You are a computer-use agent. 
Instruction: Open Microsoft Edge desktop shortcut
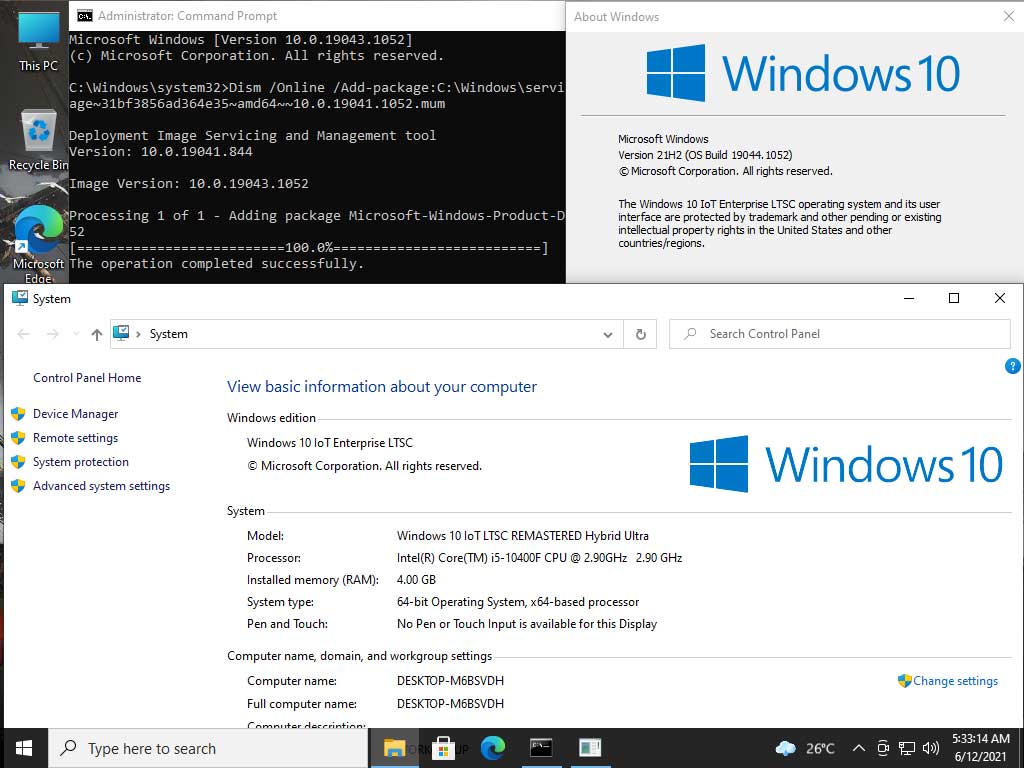coord(38,245)
